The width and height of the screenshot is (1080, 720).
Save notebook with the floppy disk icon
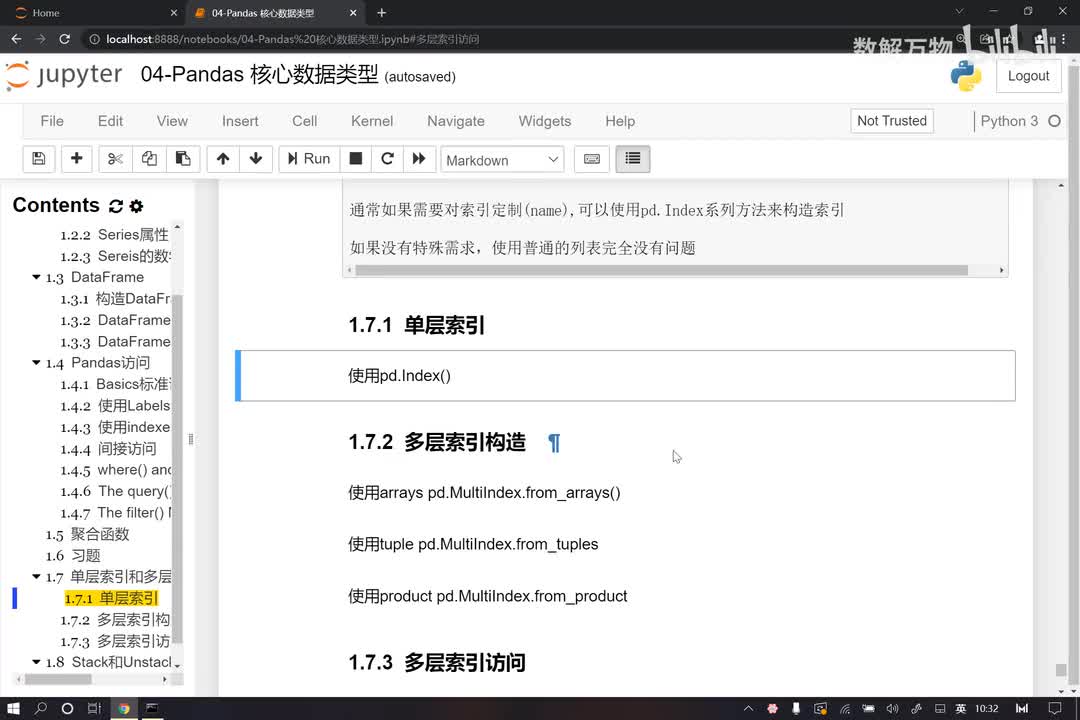(x=39, y=159)
